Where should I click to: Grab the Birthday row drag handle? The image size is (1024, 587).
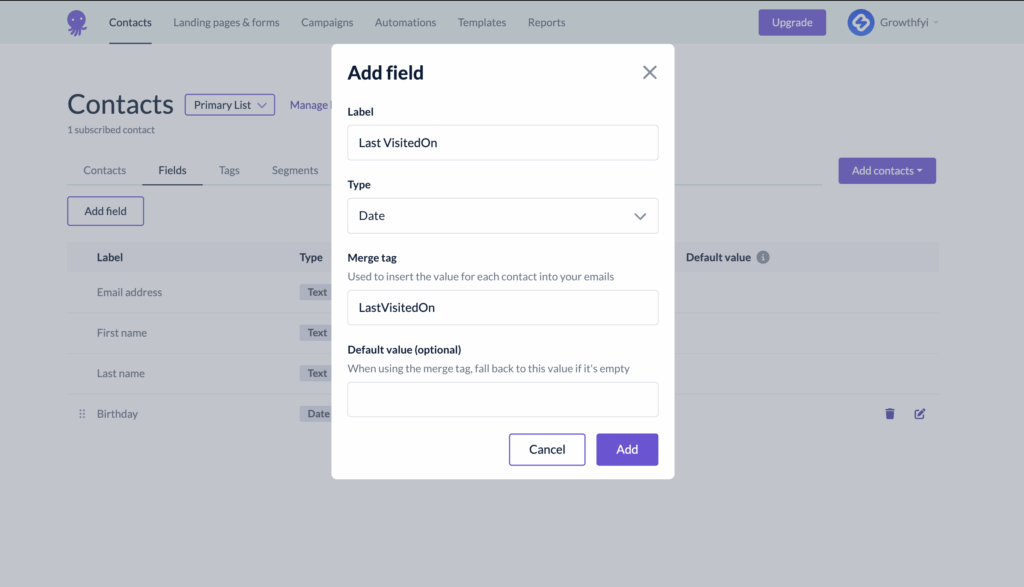tap(82, 414)
